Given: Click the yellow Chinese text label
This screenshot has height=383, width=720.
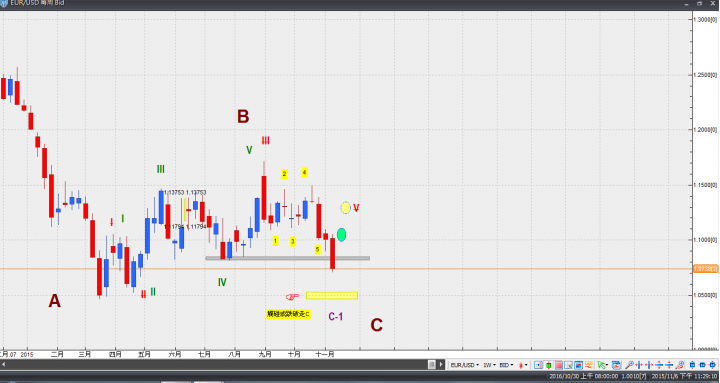Looking at the screenshot, I should [x=288, y=314].
